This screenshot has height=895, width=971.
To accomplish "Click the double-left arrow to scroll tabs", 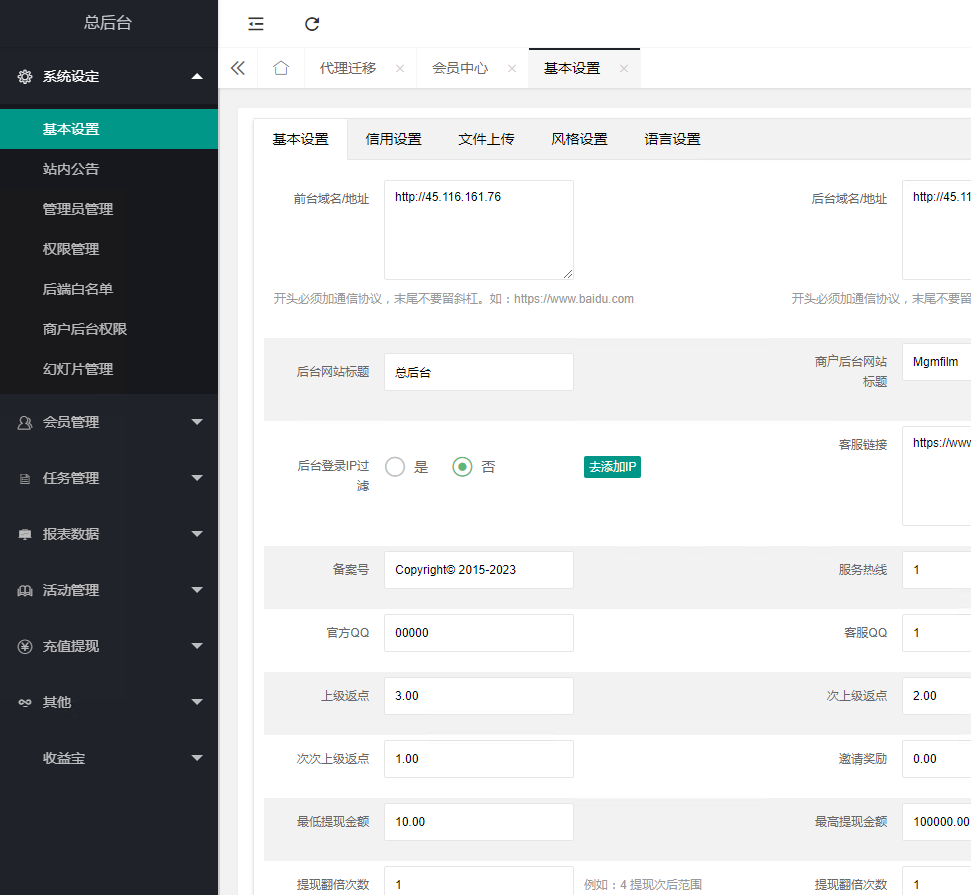I will click(238, 68).
